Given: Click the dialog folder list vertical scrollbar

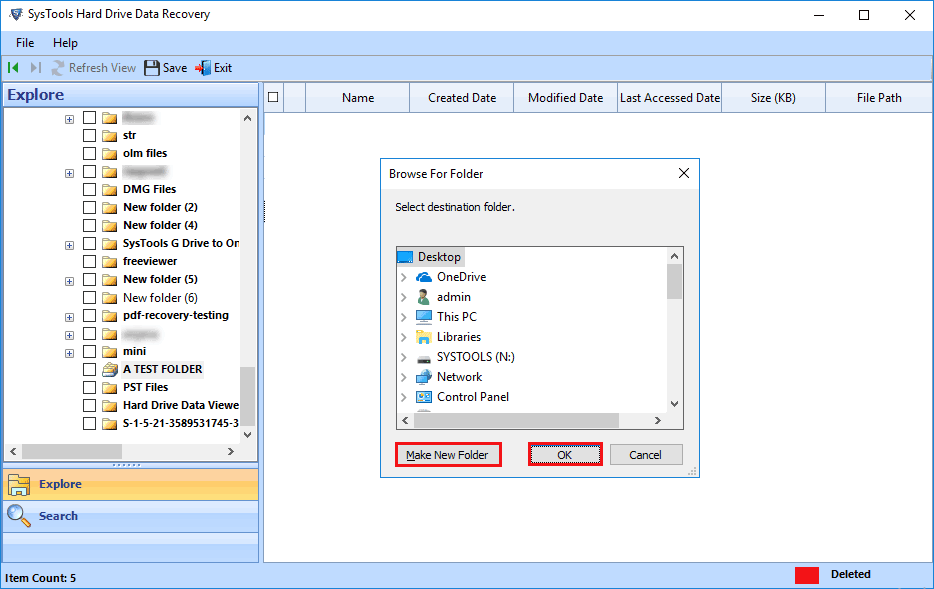Looking at the screenshot, I should click(x=674, y=282).
